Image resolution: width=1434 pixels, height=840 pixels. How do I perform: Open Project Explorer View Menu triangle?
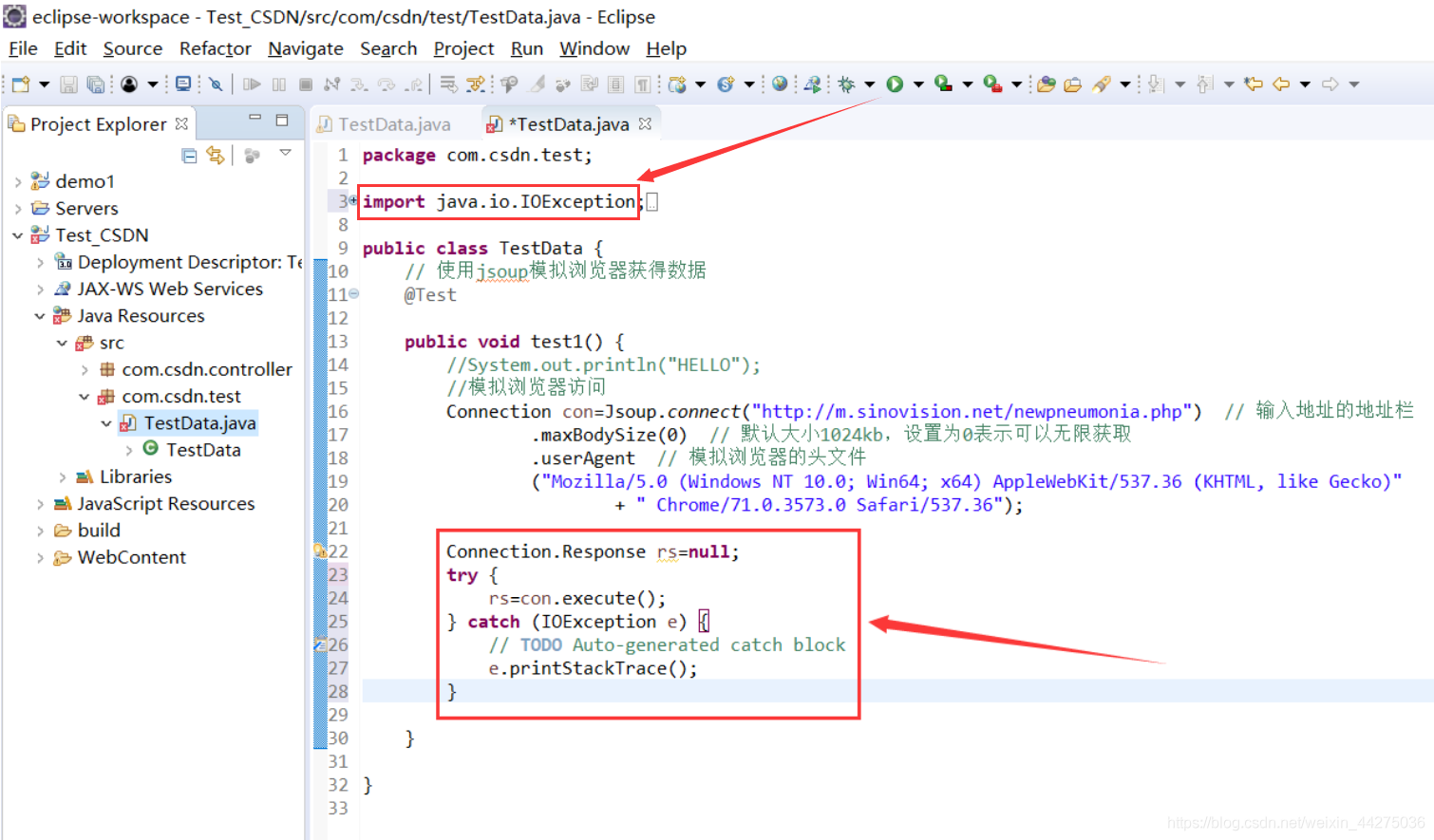point(285,153)
